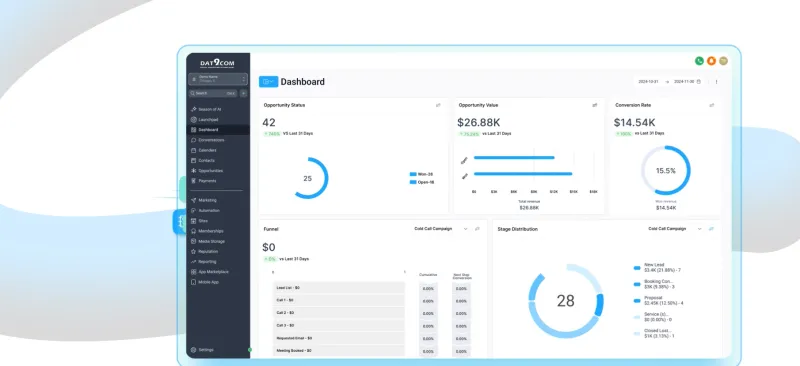Click the sidebar Search field
This screenshot has height=366, width=800.
(x=213, y=93)
